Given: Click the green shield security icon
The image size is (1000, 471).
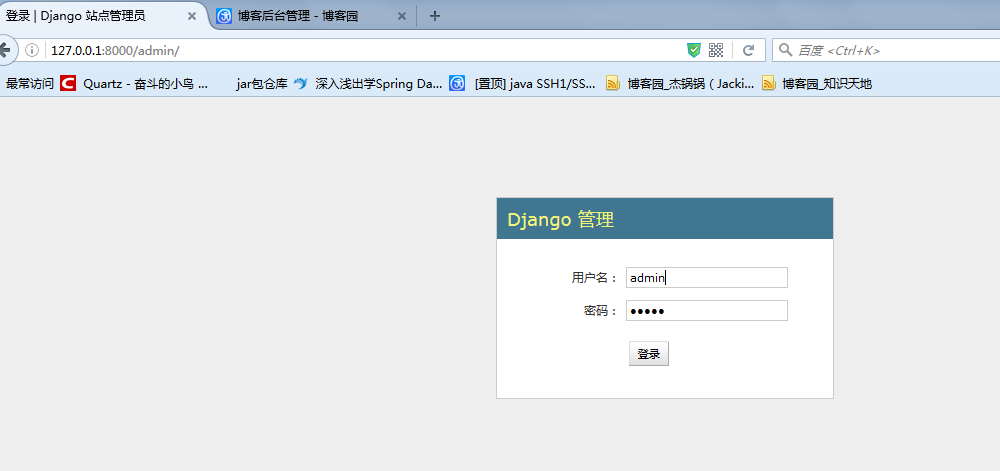Looking at the screenshot, I should point(694,50).
